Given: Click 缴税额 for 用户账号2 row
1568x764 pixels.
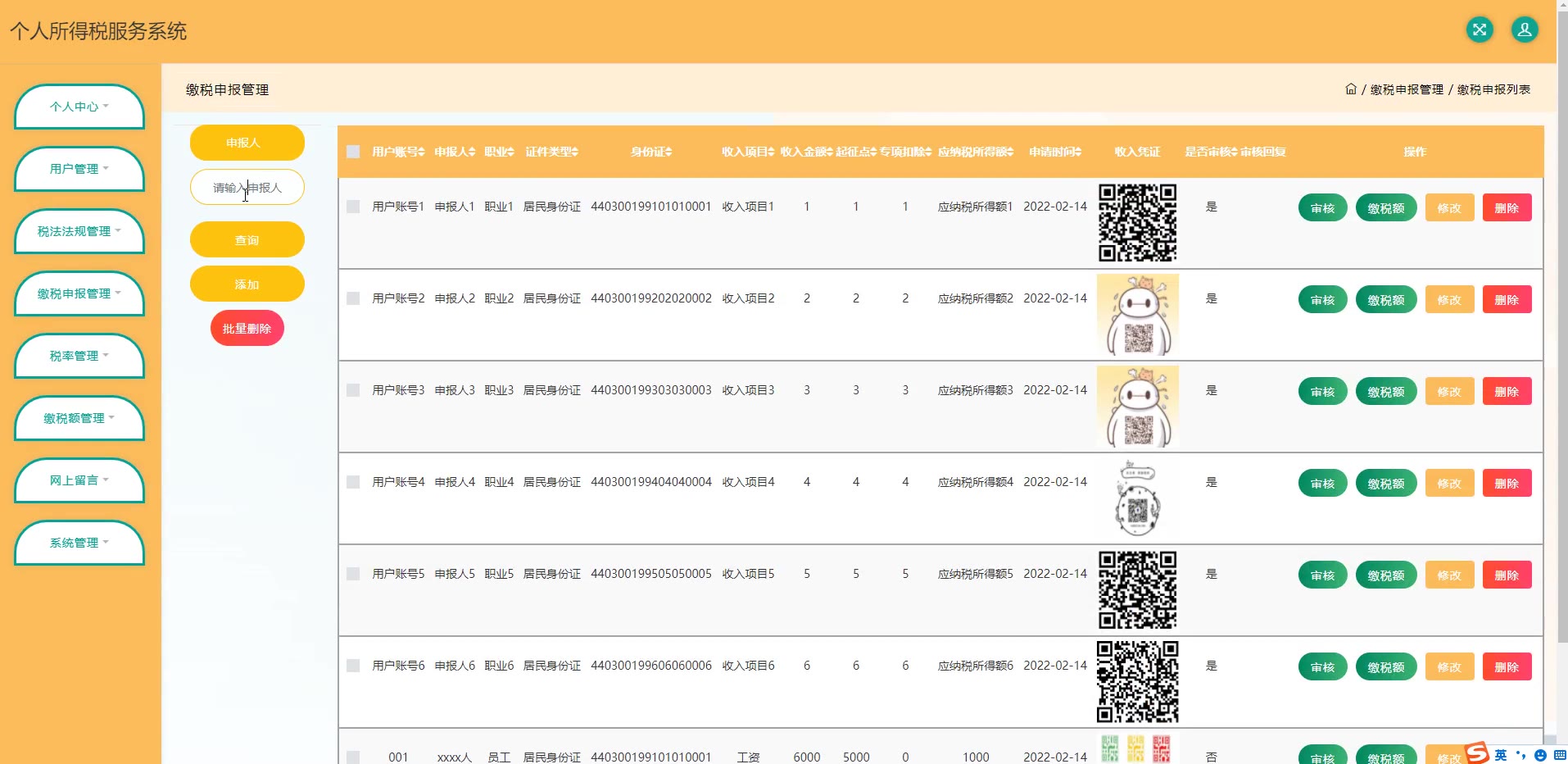Looking at the screenshot, I should click(1386, 299).
